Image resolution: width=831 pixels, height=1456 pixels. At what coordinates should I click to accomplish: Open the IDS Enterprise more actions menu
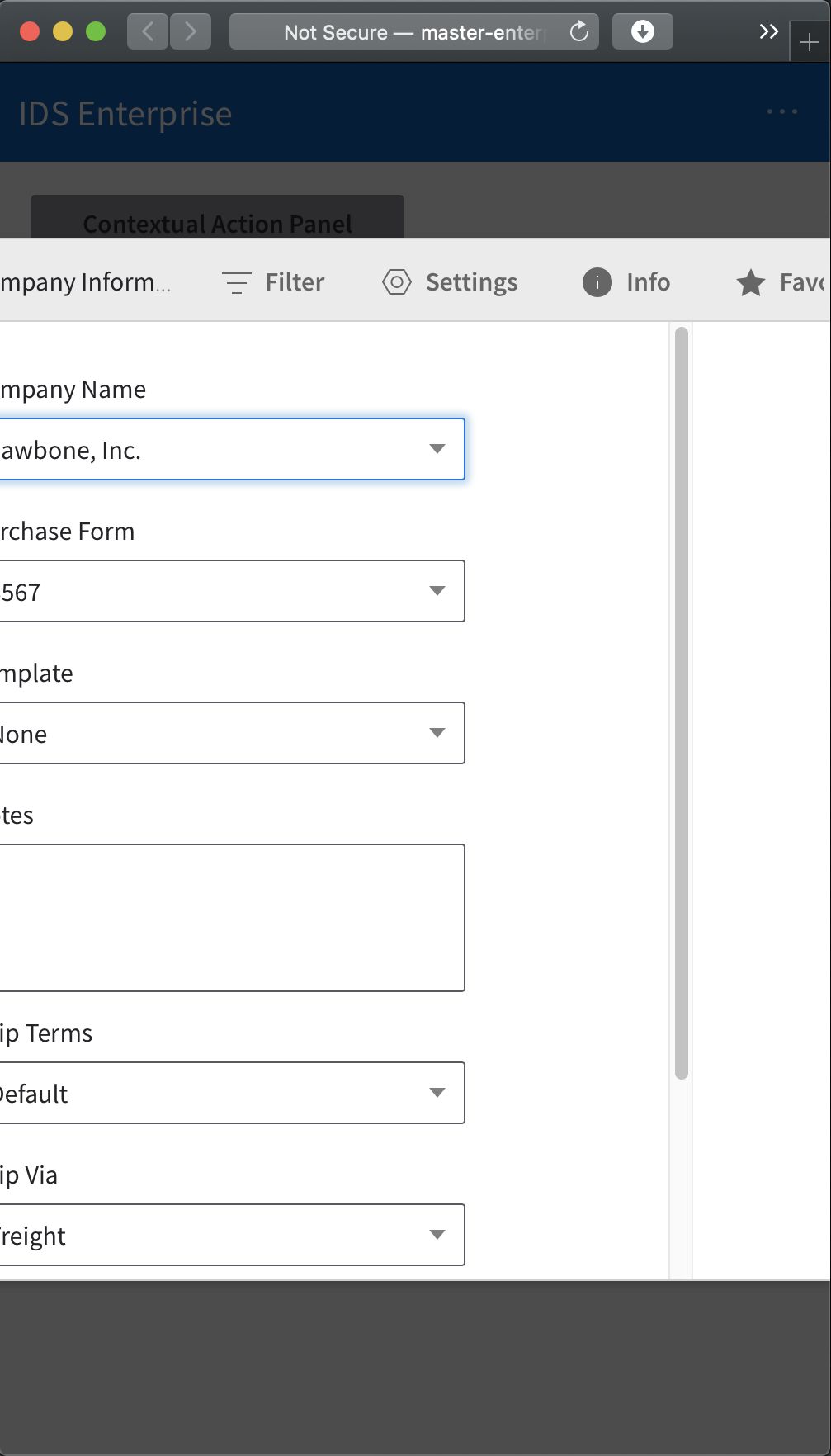(x=781, y=111)
